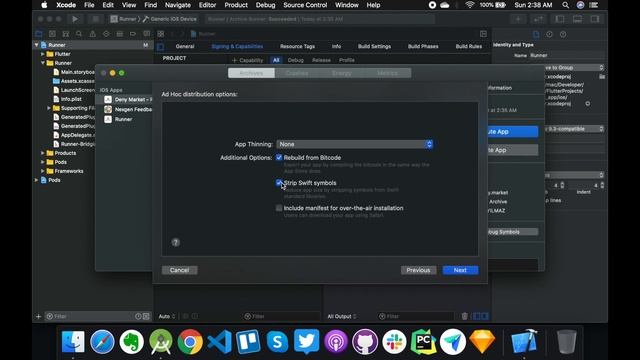Open the Product menu

pyautogui.click(x=236, y=5)
